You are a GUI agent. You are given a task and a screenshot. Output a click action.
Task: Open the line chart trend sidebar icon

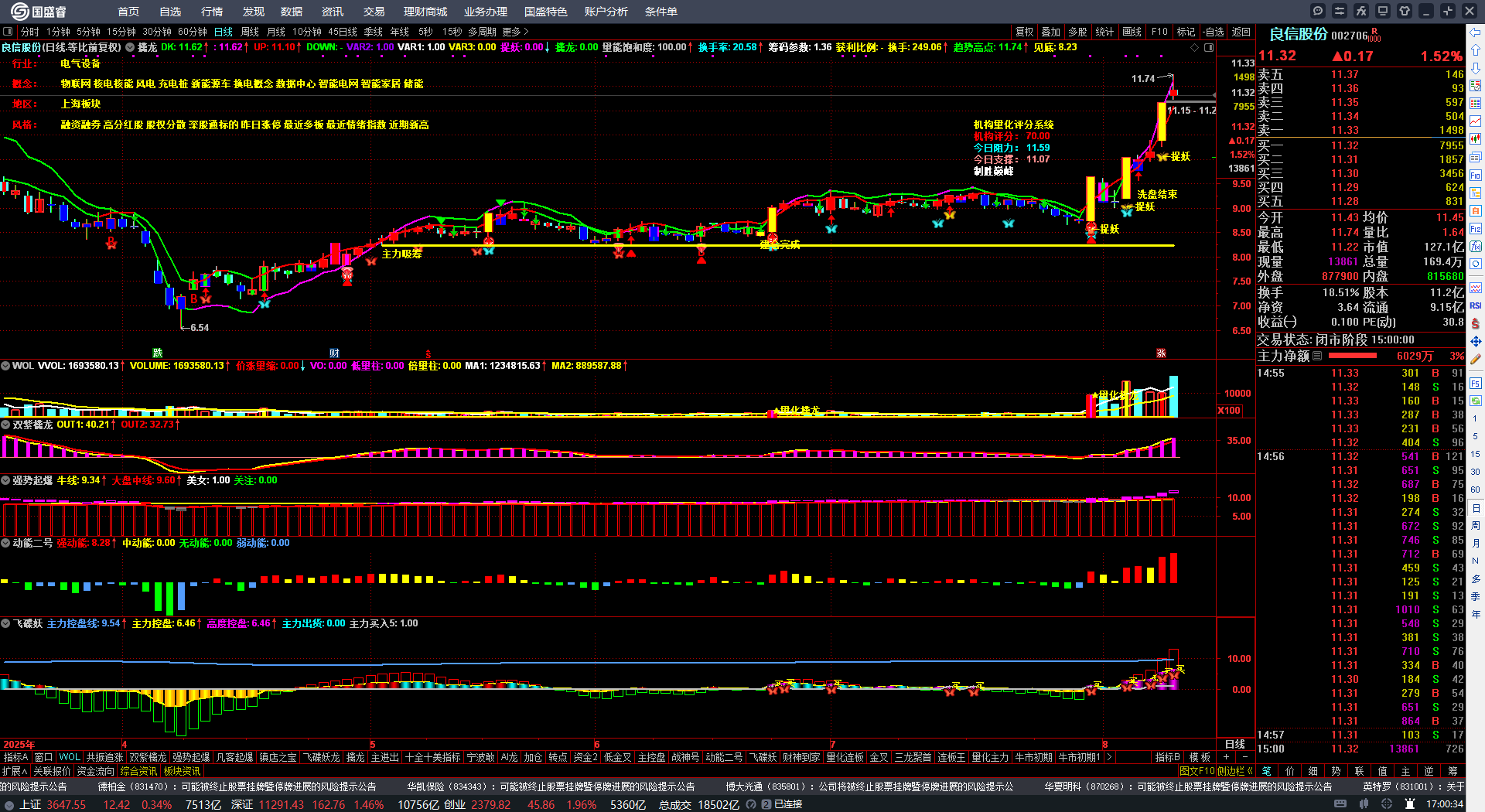pyautogui.click(x=1476, y=121)
